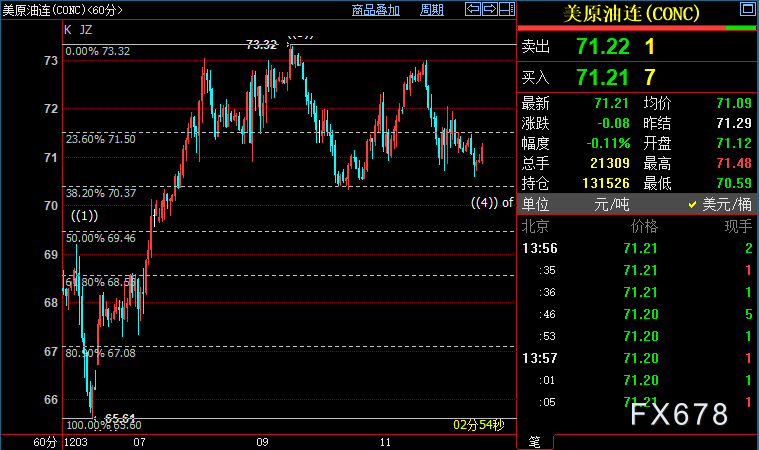This screenshot has width=759, height=450.
Task: Click the 开盘 value 71.12
Action: point(734,143)
